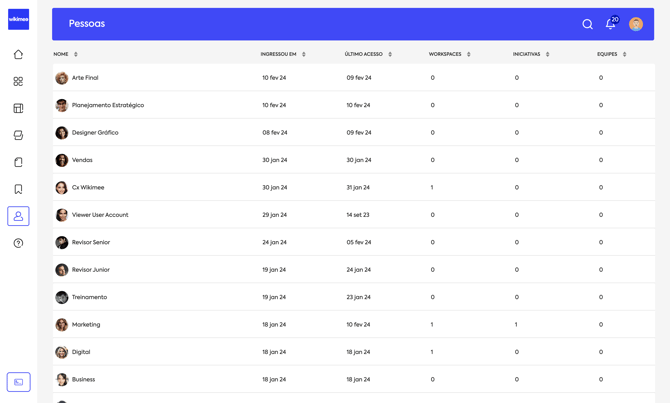Click the dashboard grid icon in the sidebar

pos(18,82)
